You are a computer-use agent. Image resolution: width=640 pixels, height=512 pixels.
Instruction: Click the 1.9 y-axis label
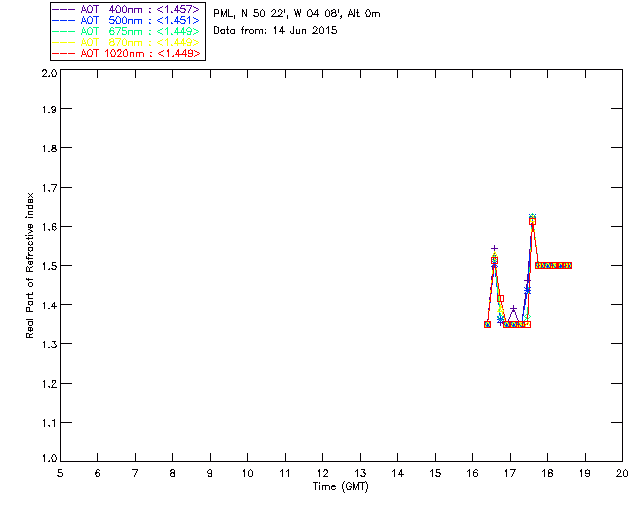click(49, 109)
